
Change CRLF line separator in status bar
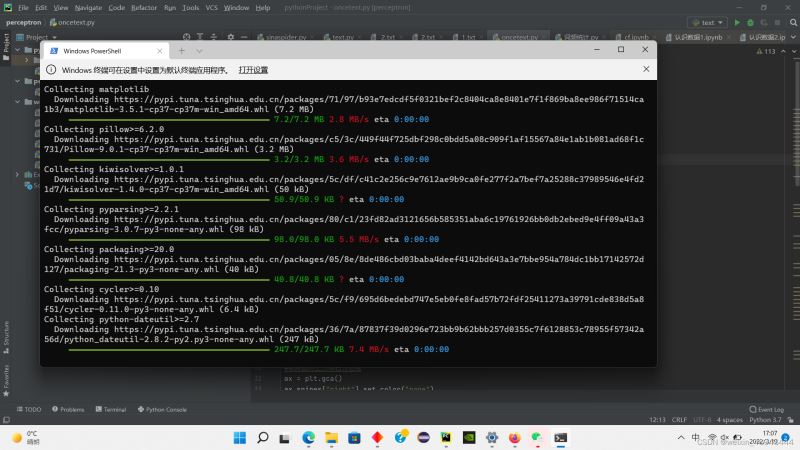point(679,419)
